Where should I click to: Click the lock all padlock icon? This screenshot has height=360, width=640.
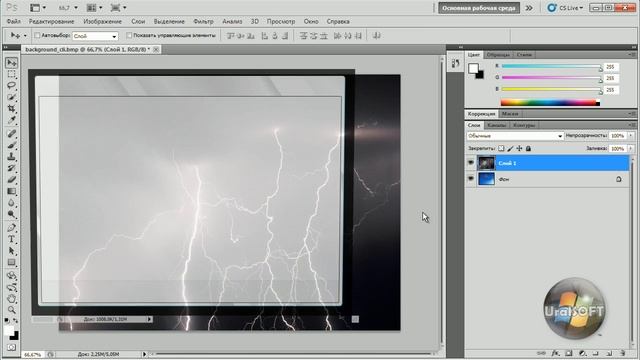(x=528, y=149)
